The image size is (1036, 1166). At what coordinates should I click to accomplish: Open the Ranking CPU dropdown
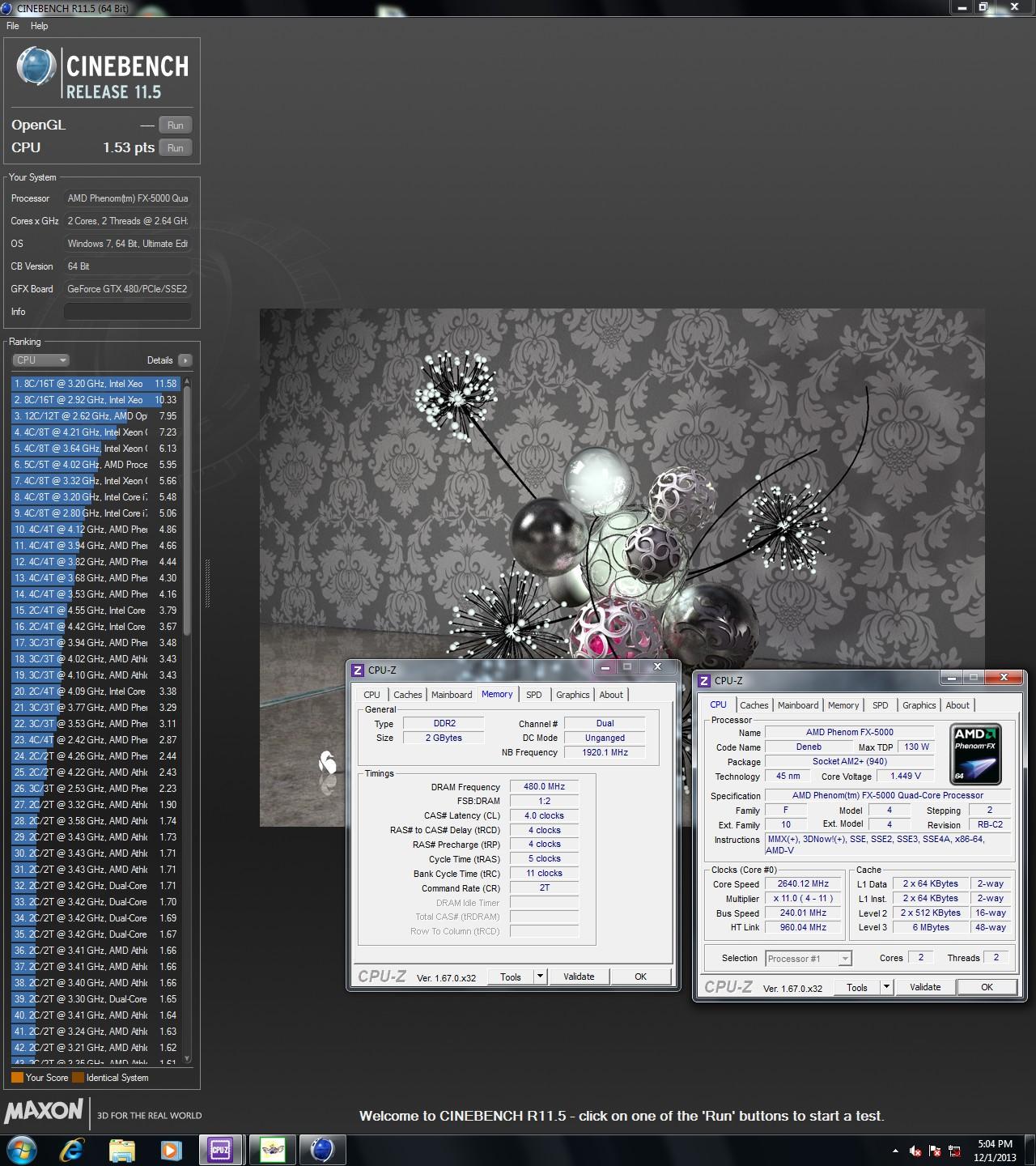40,360
